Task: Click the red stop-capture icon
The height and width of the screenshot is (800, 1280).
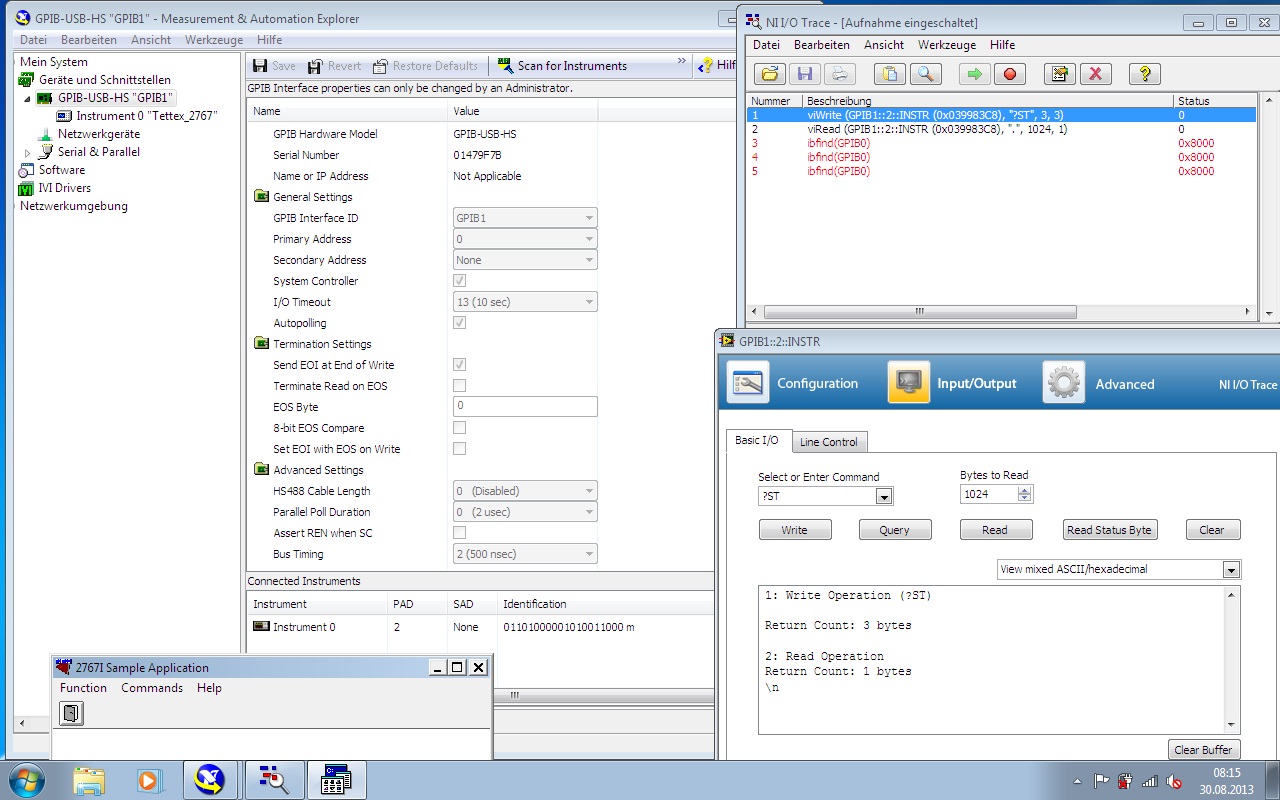Action: click(1009, 73)
